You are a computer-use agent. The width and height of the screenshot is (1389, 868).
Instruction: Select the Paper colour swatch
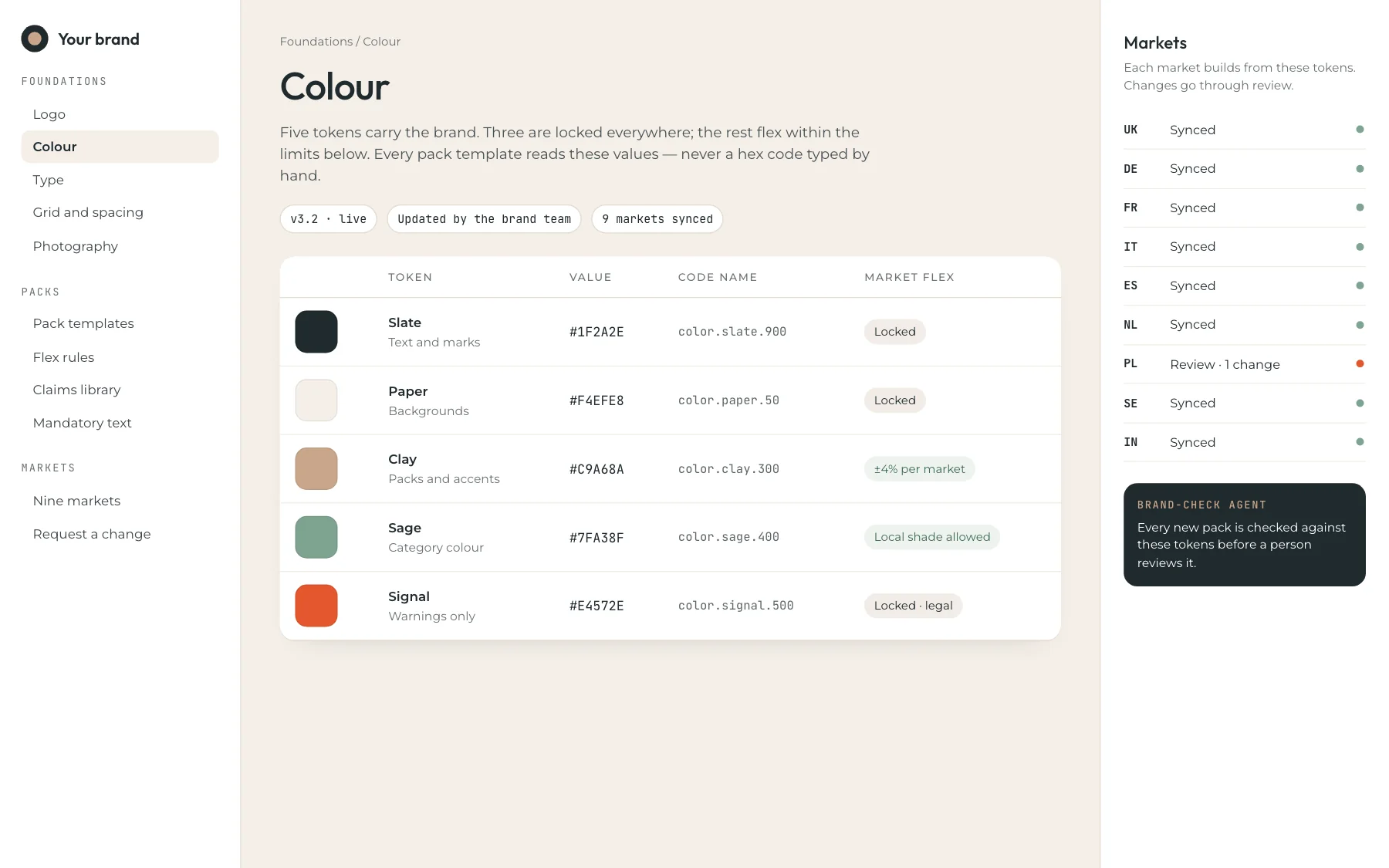click(316, 400)
